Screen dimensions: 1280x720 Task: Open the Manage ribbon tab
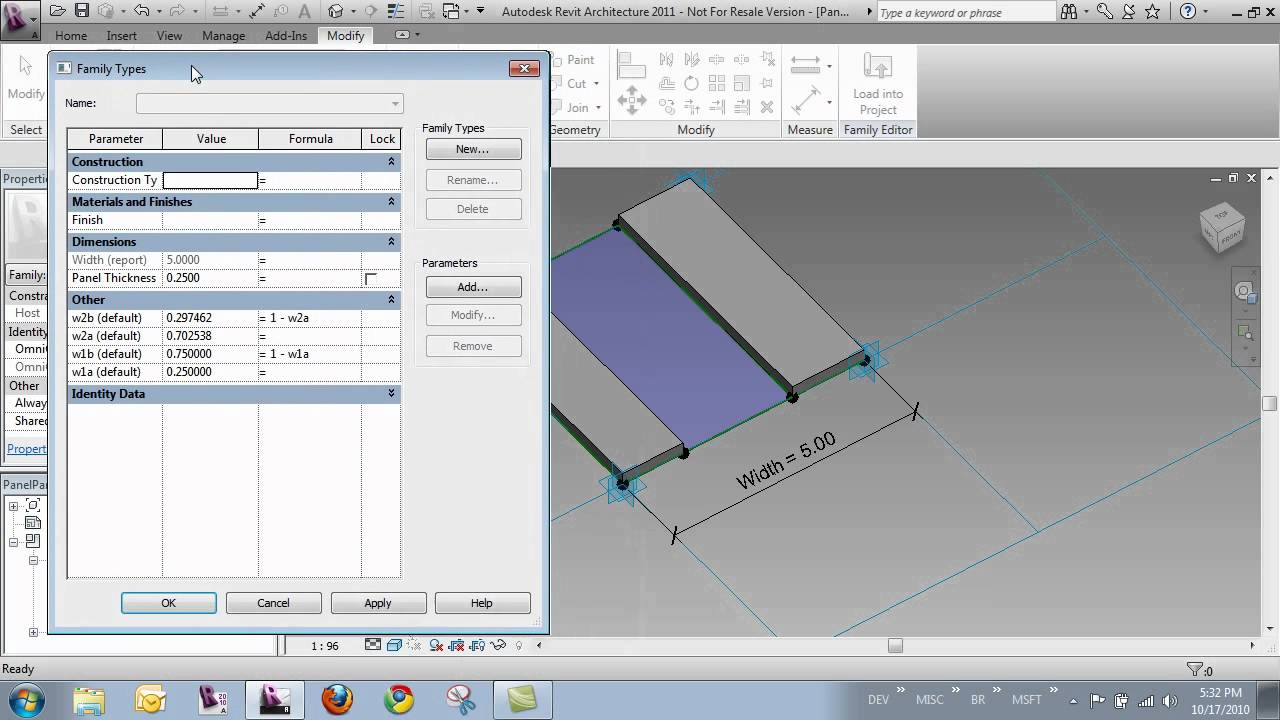point(223,35)
